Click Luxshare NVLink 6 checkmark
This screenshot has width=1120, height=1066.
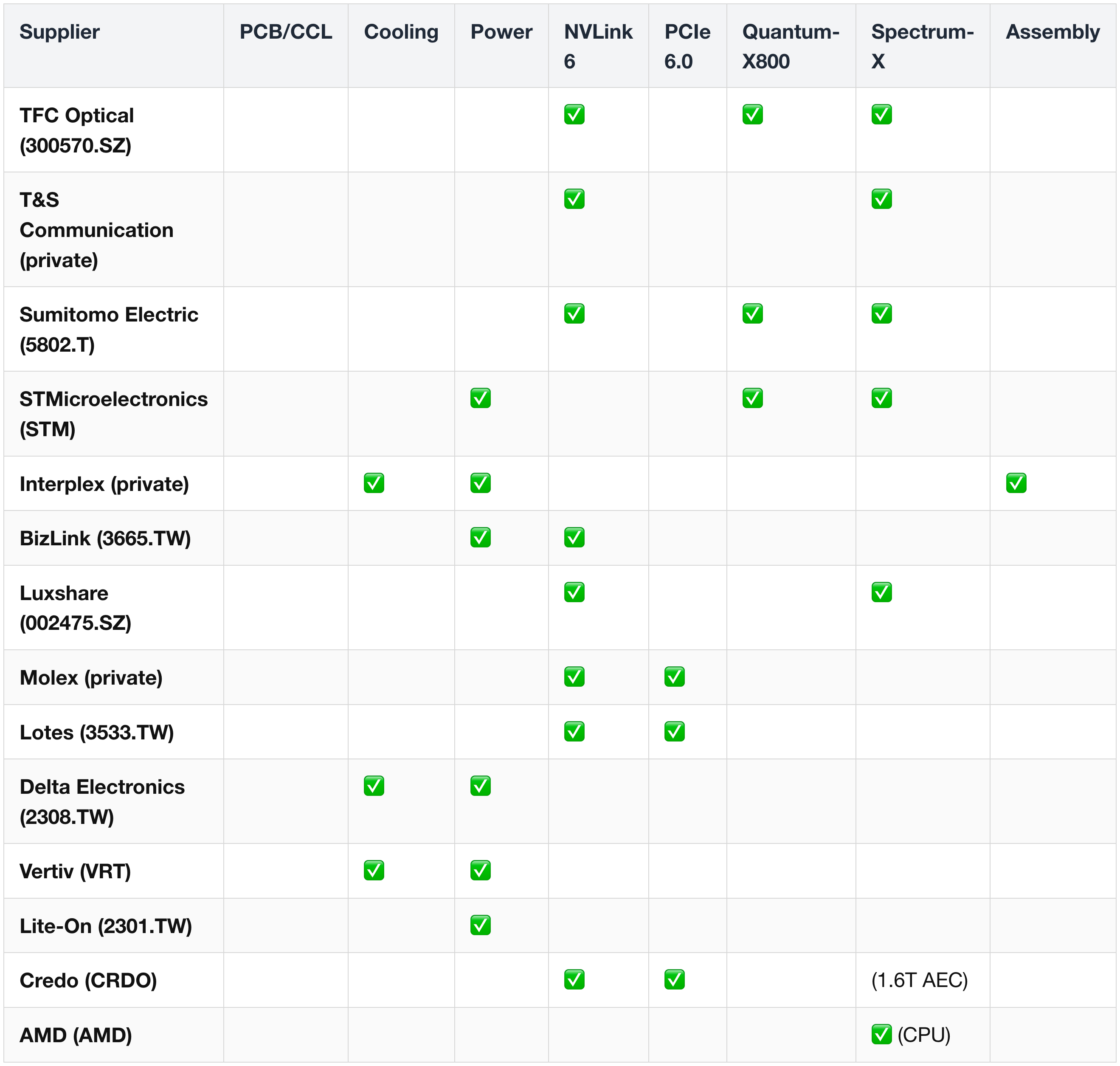(x=574, y=592)
